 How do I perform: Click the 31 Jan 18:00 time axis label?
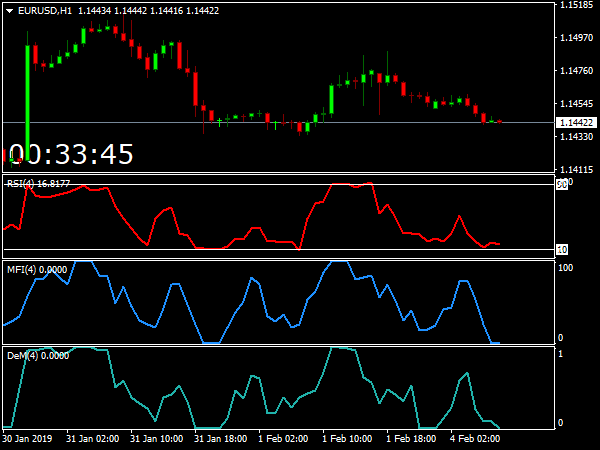pos(220,439)
